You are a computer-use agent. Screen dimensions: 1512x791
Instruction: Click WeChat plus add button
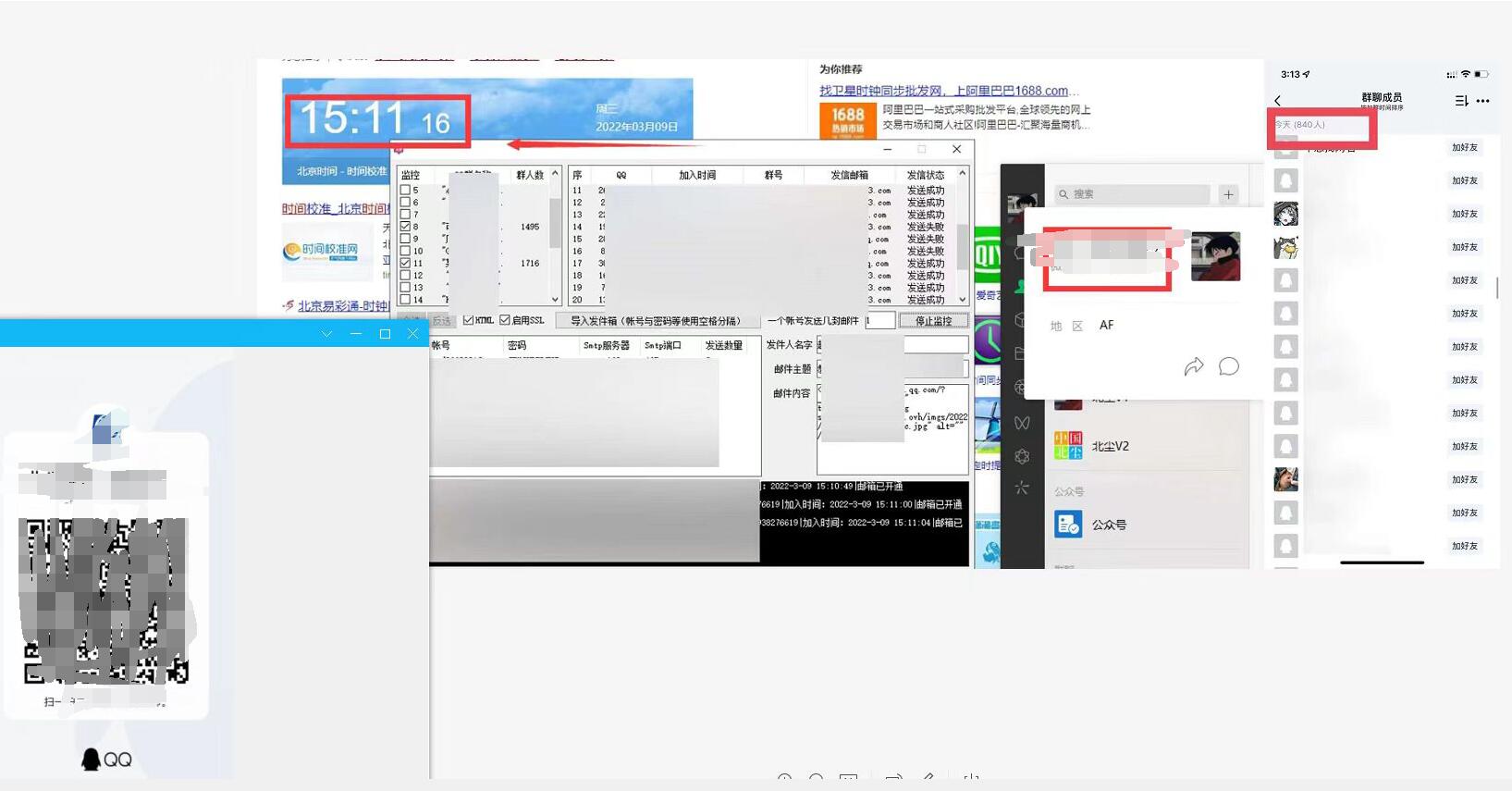[1228, 194]
